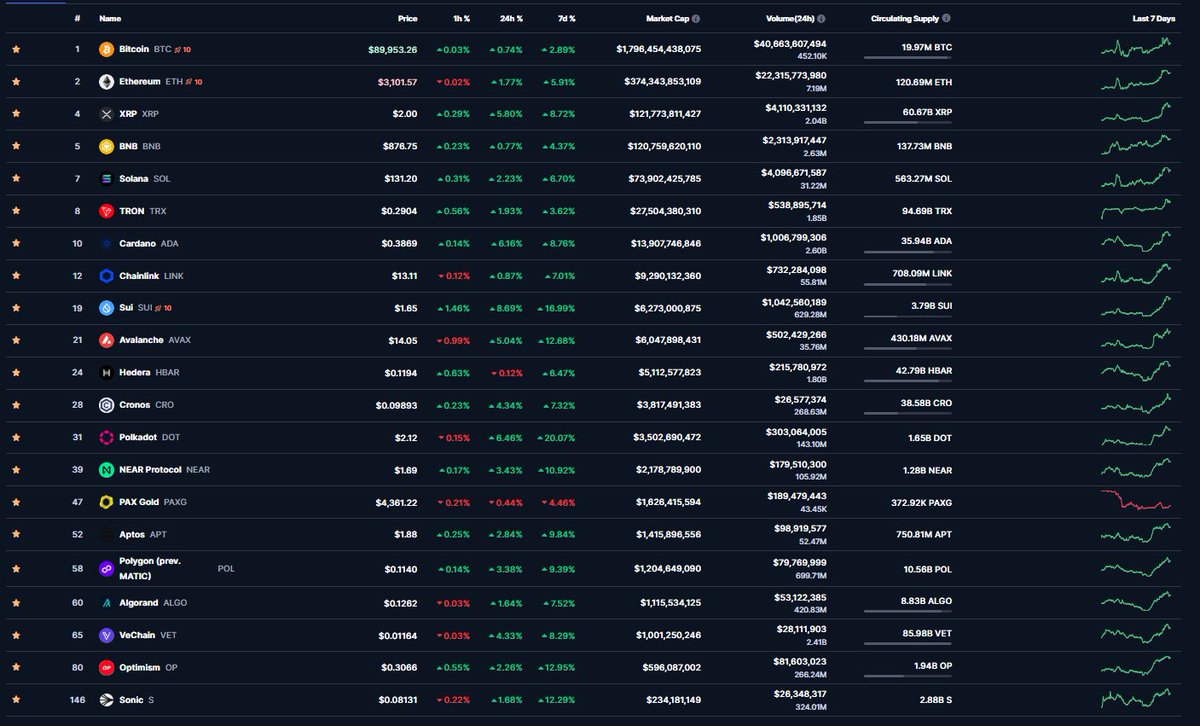The height and width of the screenshot is (726, 1200).
Task: Click the Circulating Supply info icon
Action: 947,18
